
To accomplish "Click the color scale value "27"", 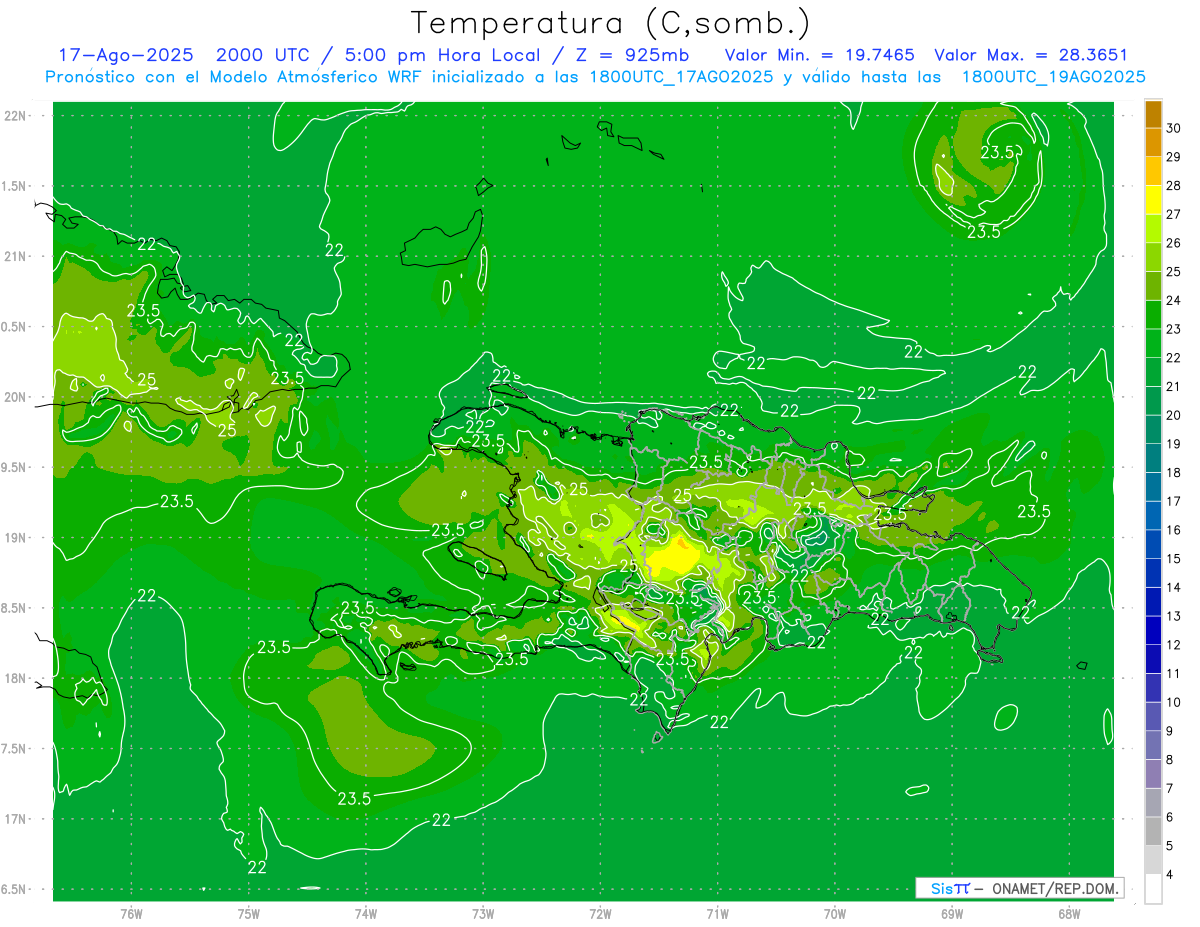I will 1175,214.
